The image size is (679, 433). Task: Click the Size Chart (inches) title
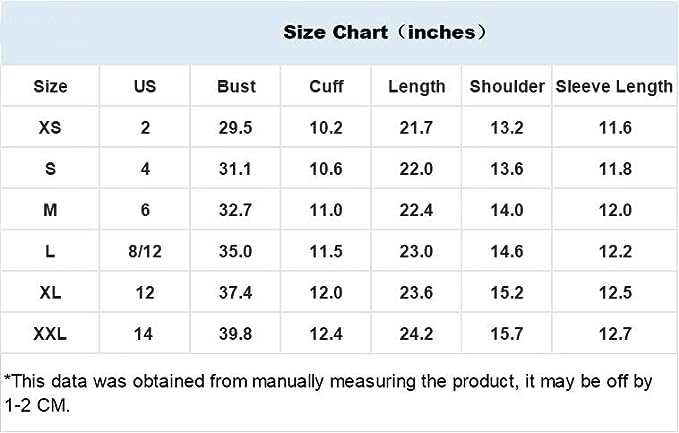(385, 32)
